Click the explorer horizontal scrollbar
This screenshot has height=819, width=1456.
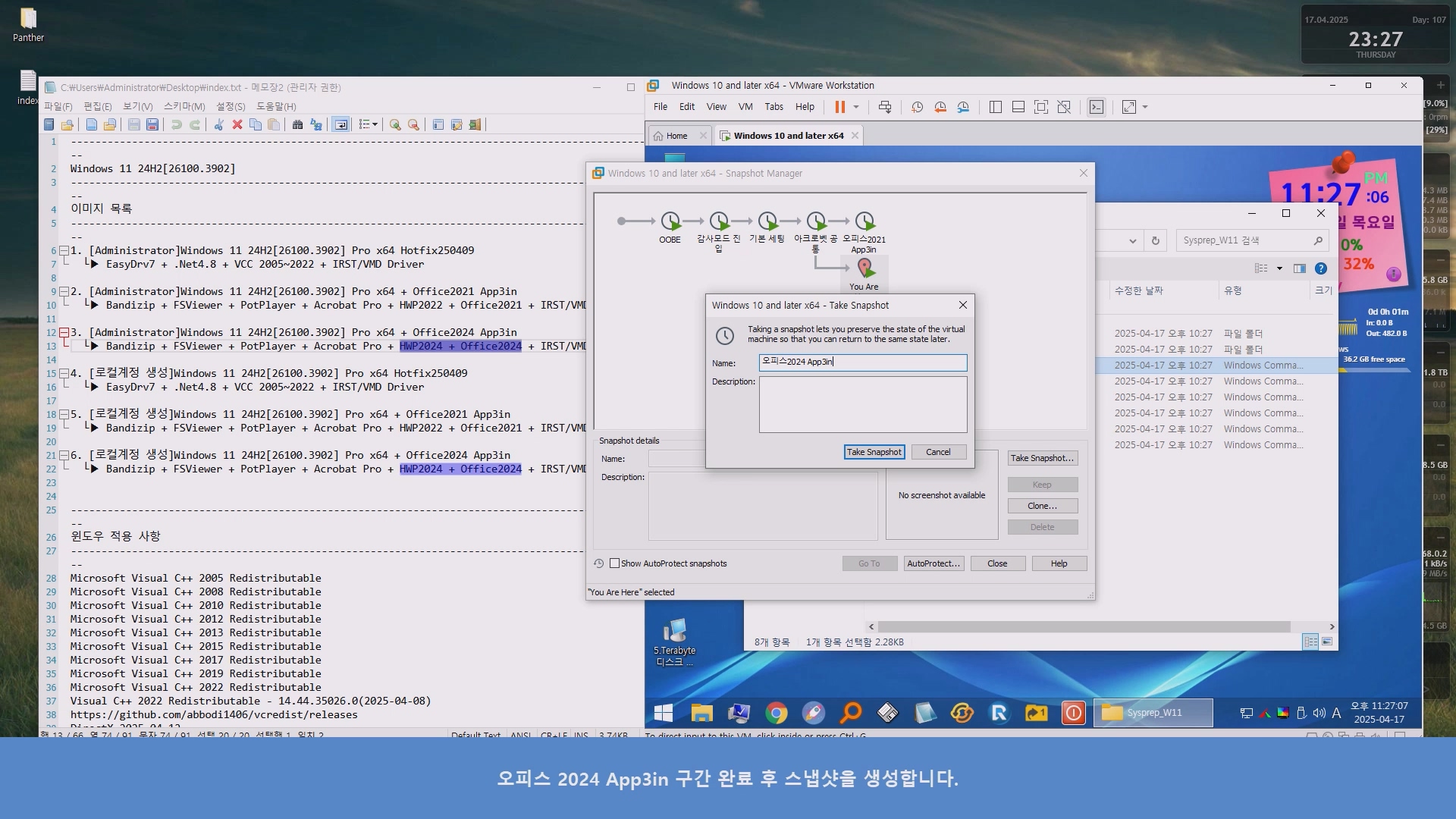click(1084, 626)
